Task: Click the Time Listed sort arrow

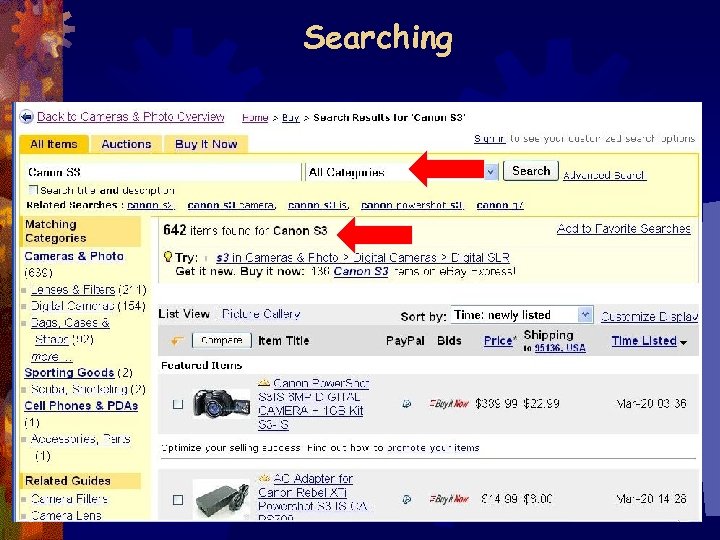Action: (683, 343)
